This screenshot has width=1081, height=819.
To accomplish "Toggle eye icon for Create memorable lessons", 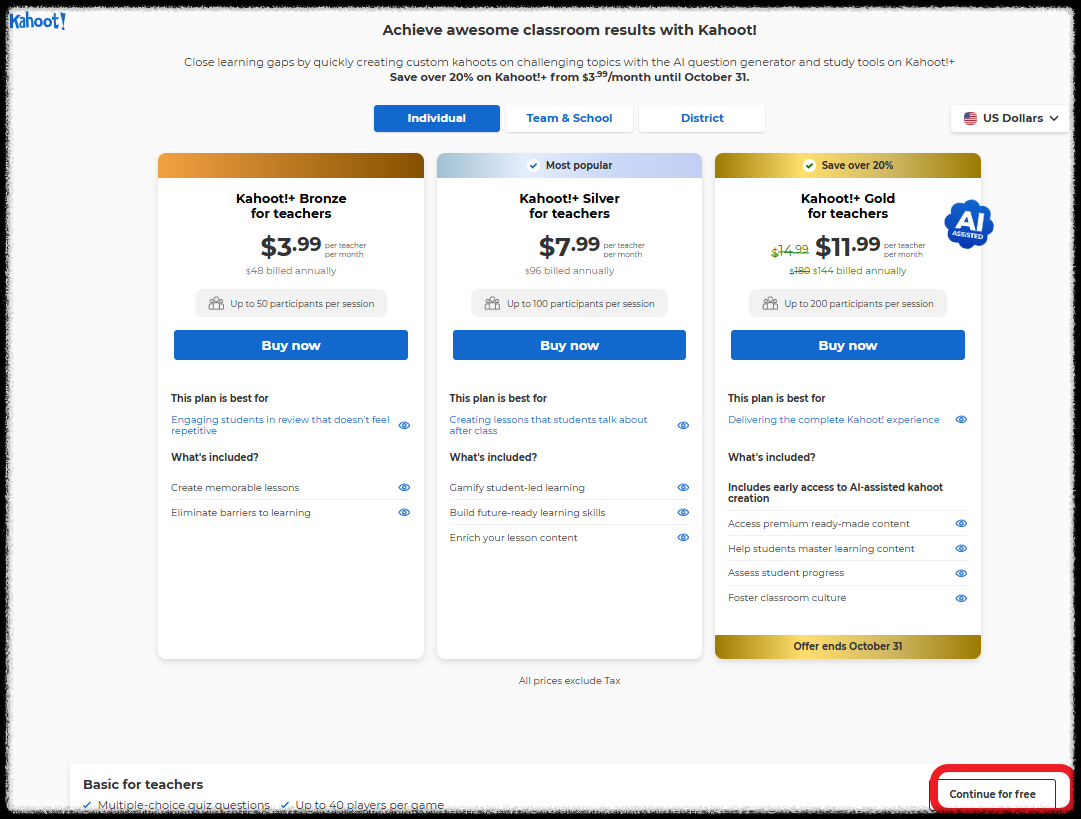I will 405,487.
